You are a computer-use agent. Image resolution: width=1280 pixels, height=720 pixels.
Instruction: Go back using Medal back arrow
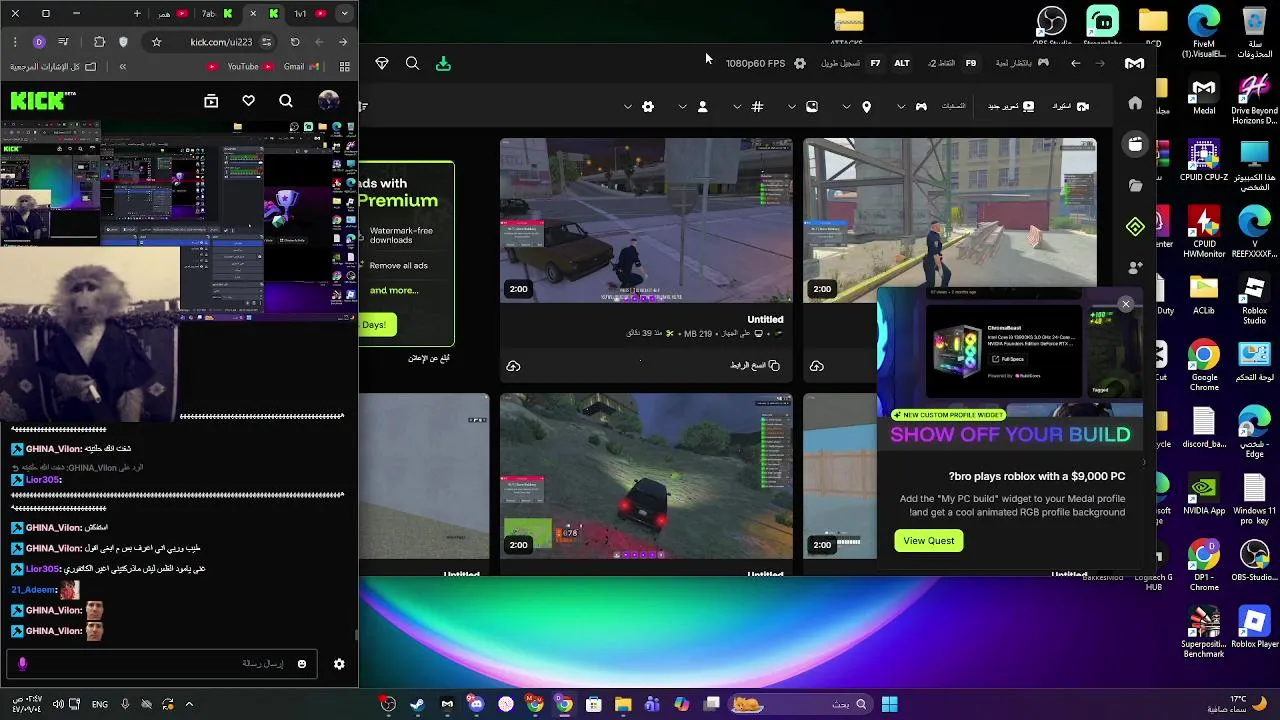1075,63
